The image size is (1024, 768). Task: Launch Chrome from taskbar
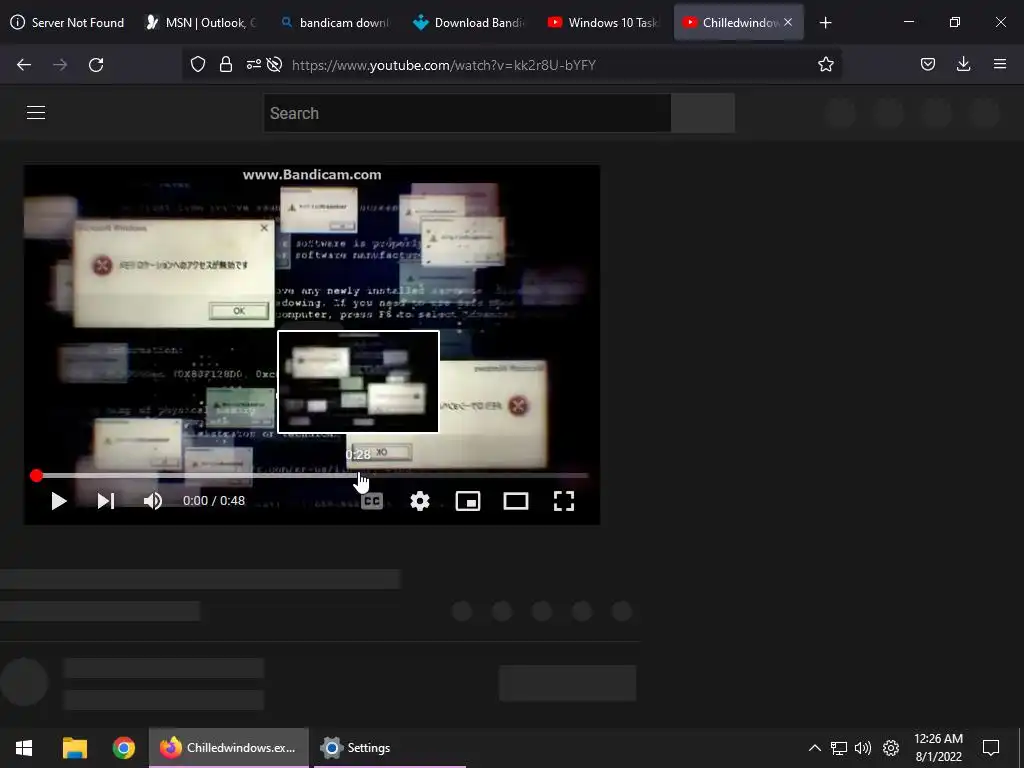tap(123, 748)
